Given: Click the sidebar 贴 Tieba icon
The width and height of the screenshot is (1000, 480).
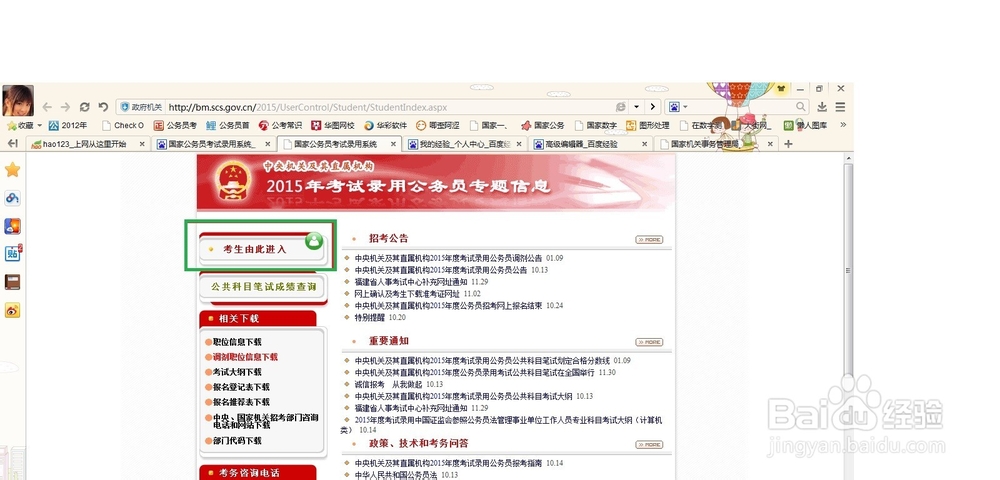Looking at the screenshot, I should [x=13, y=253].
